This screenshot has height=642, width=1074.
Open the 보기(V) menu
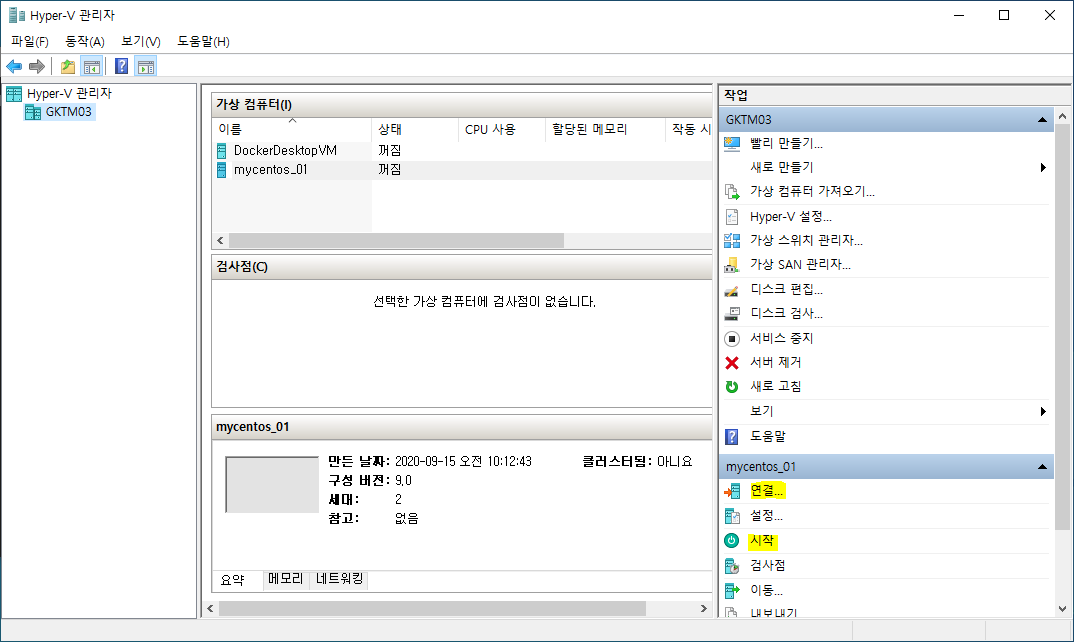[140, 42]
